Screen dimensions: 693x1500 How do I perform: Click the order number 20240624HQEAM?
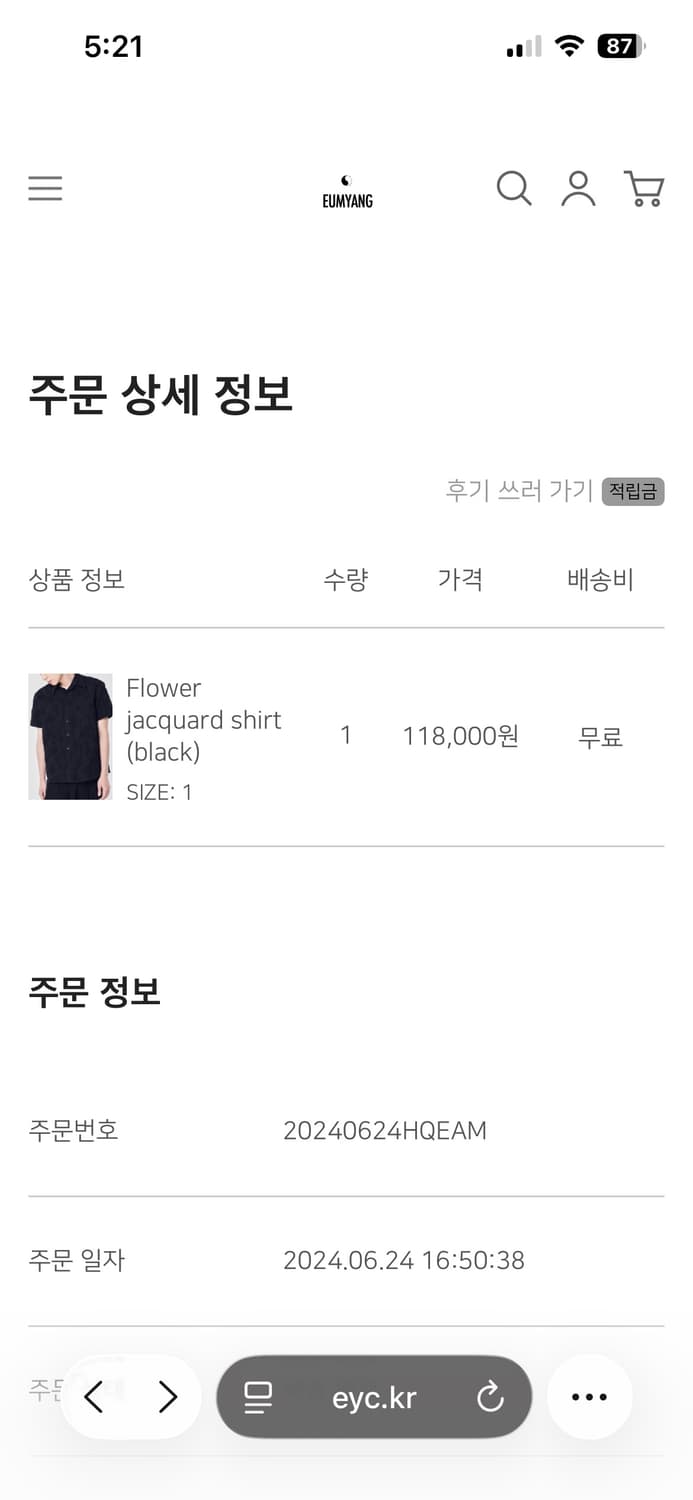coord(385,1130)
